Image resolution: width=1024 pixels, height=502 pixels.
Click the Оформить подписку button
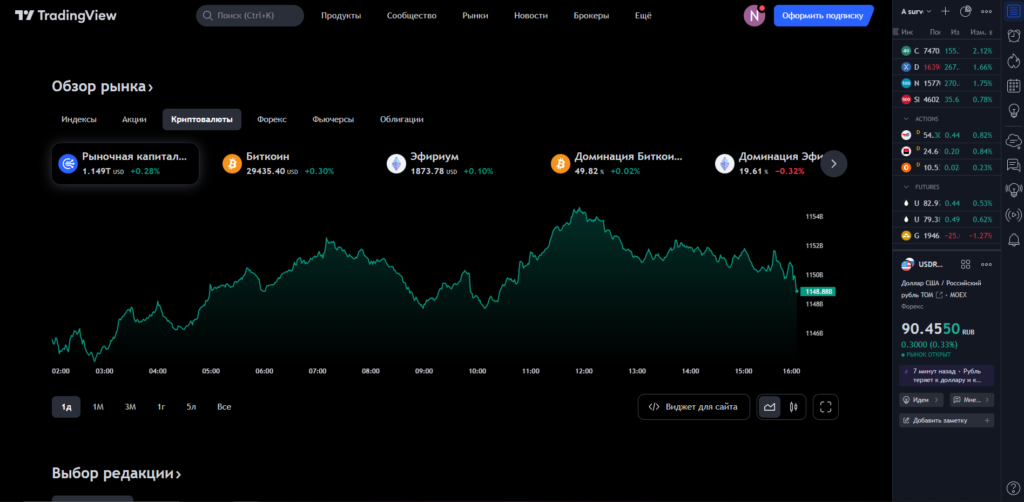click(824, 16)
